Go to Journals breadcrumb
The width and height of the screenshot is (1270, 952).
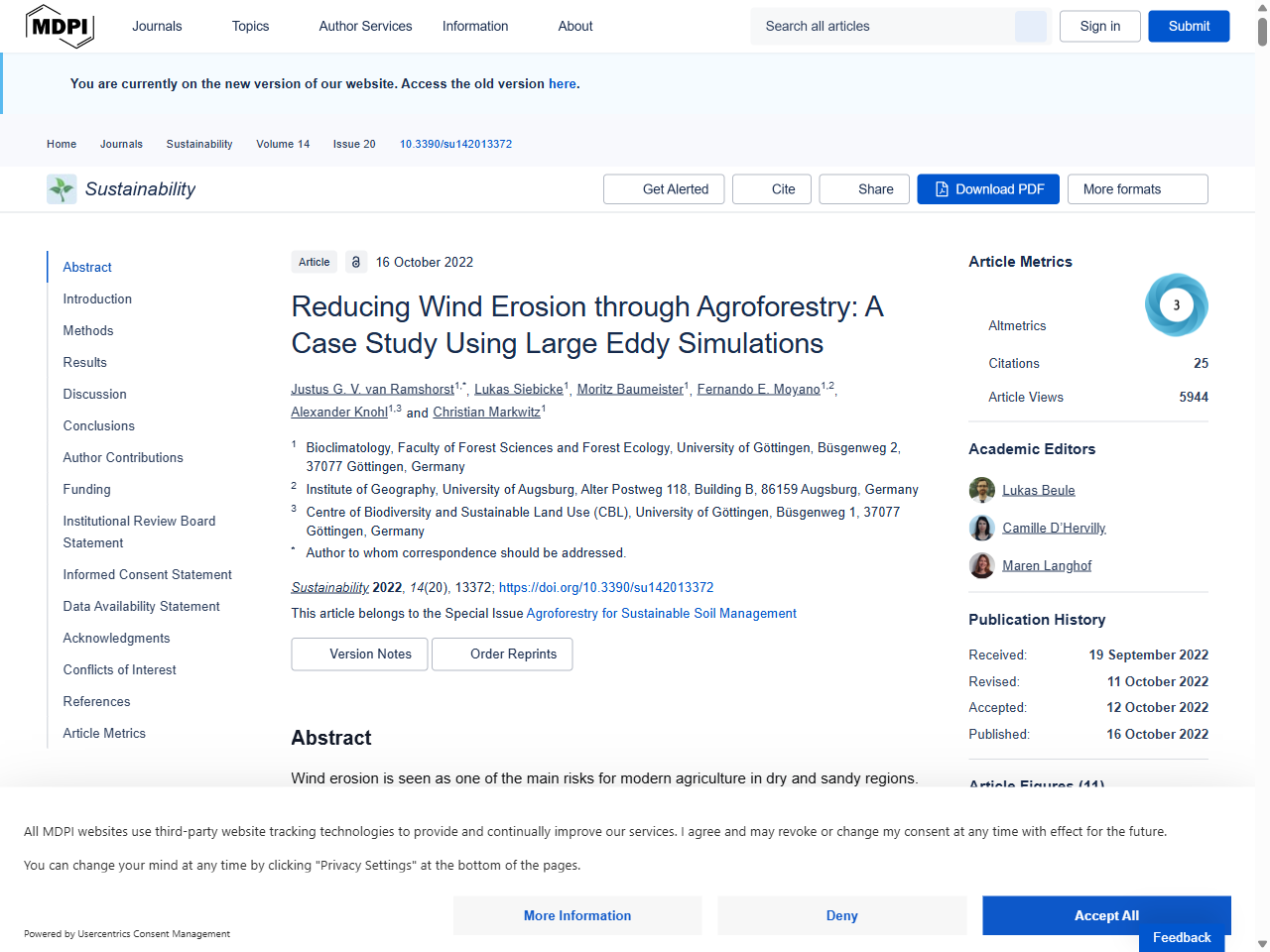click(121, 144)
